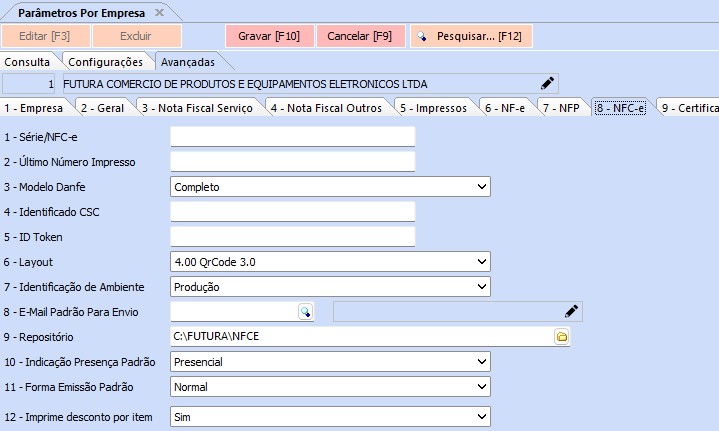Open Forma Emissão Padrão dropdown

click(x=481, y=386)
